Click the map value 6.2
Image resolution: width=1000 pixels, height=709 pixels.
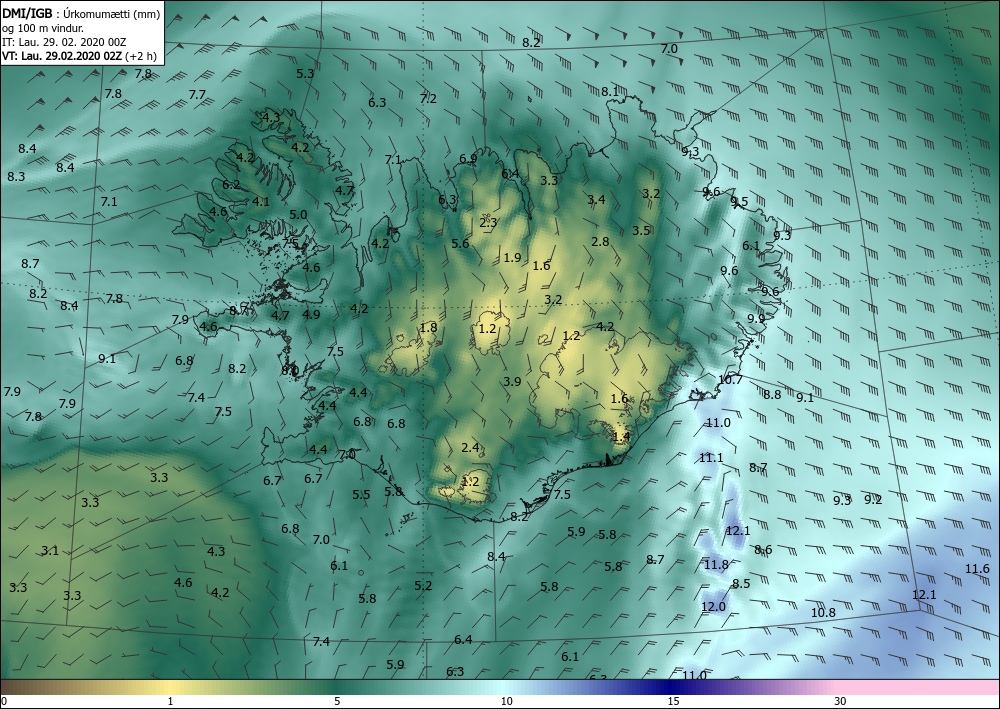[x=232, y=184]
